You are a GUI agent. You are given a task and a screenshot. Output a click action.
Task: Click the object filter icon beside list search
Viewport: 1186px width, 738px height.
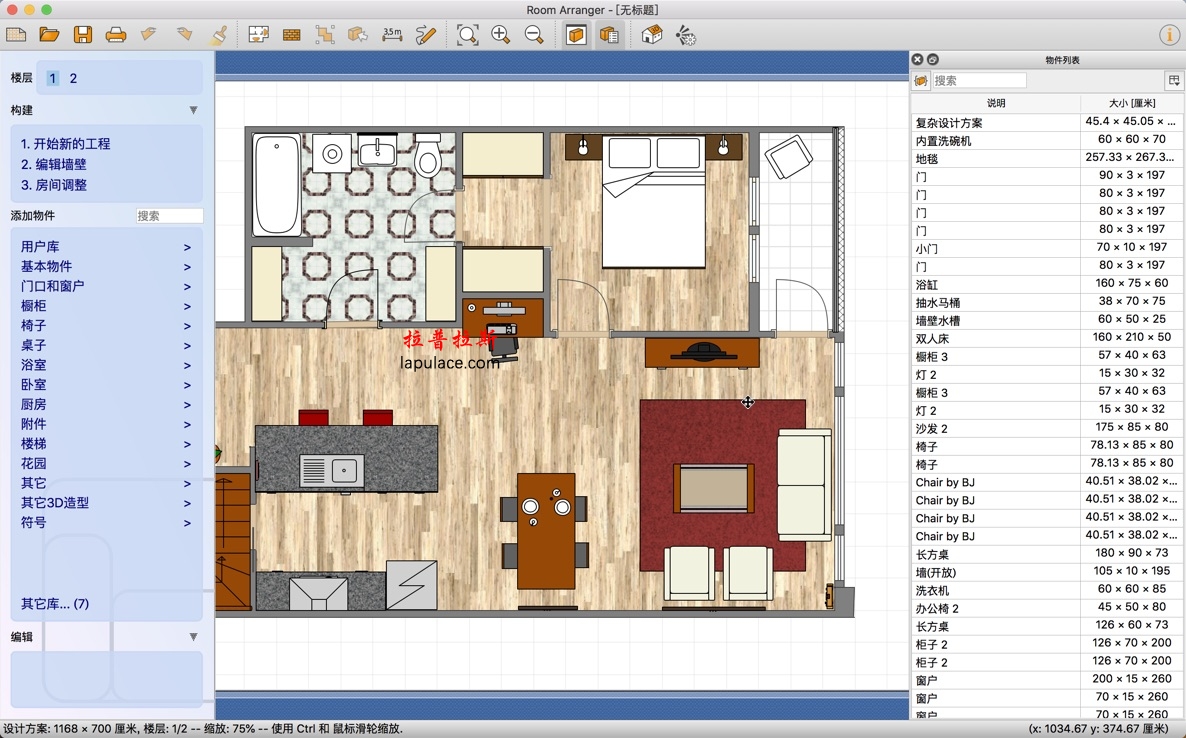point(921,80)
